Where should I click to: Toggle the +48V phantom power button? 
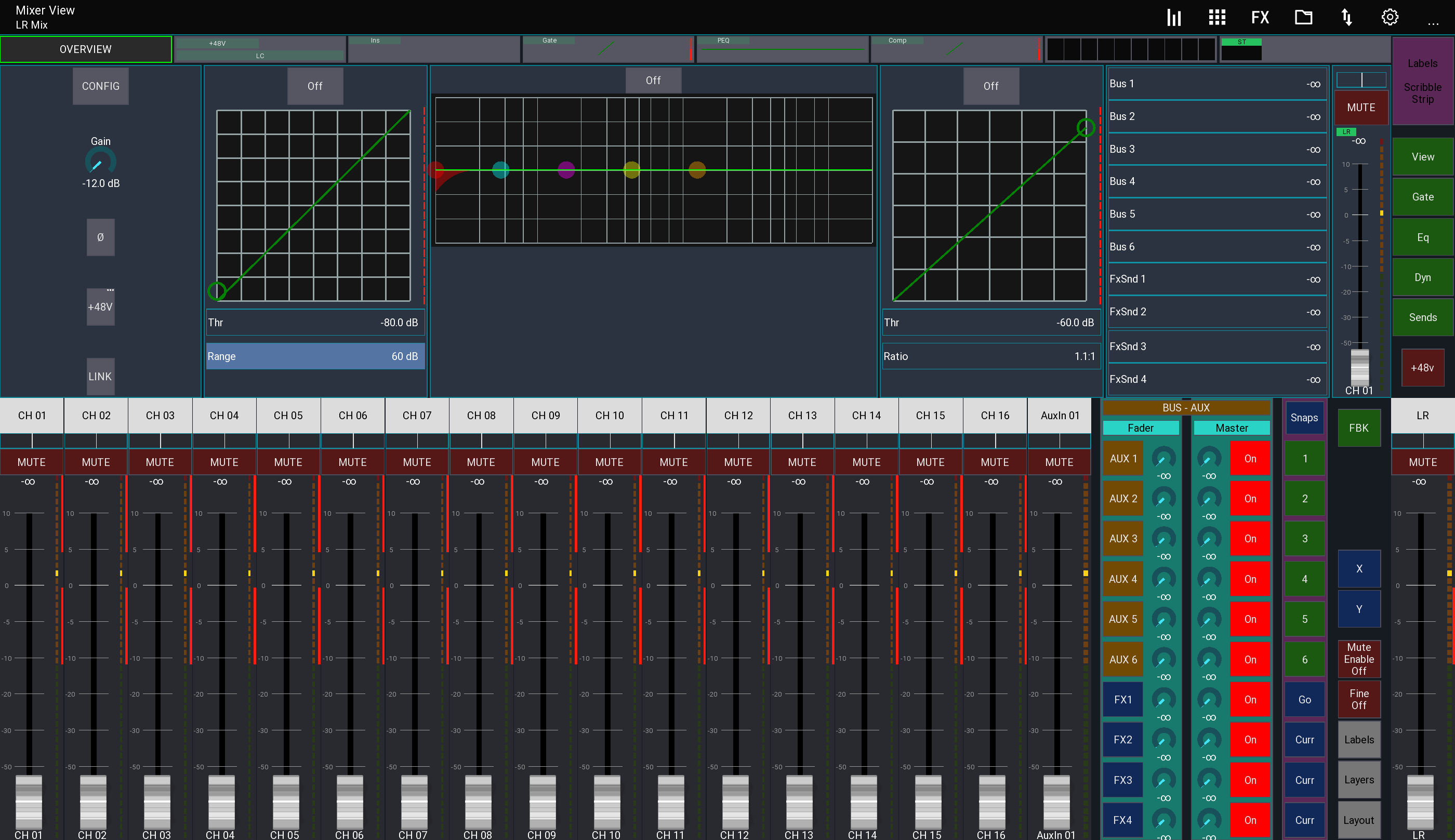click(100, 307)
